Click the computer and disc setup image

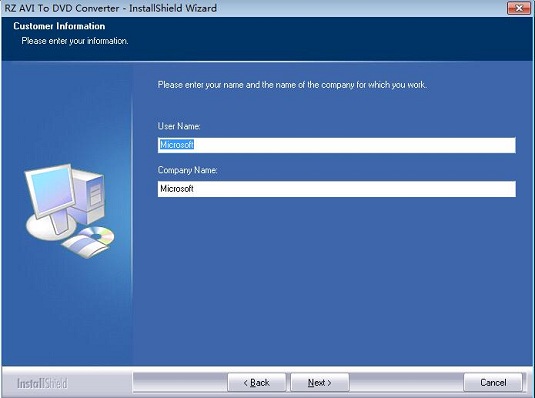tap(69, 211)
